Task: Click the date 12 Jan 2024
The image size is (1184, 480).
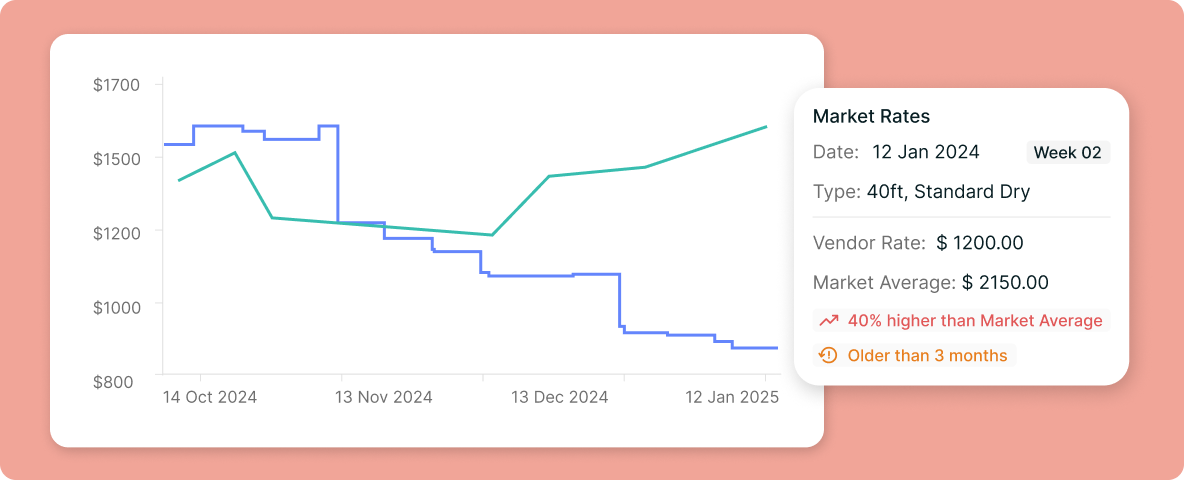Action: tap(926, 152)
